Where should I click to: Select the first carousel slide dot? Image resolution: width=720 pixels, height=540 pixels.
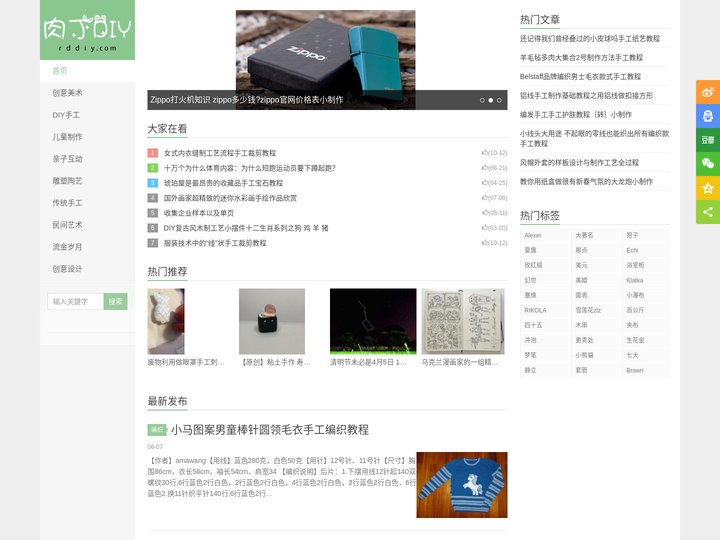(482, 100)
